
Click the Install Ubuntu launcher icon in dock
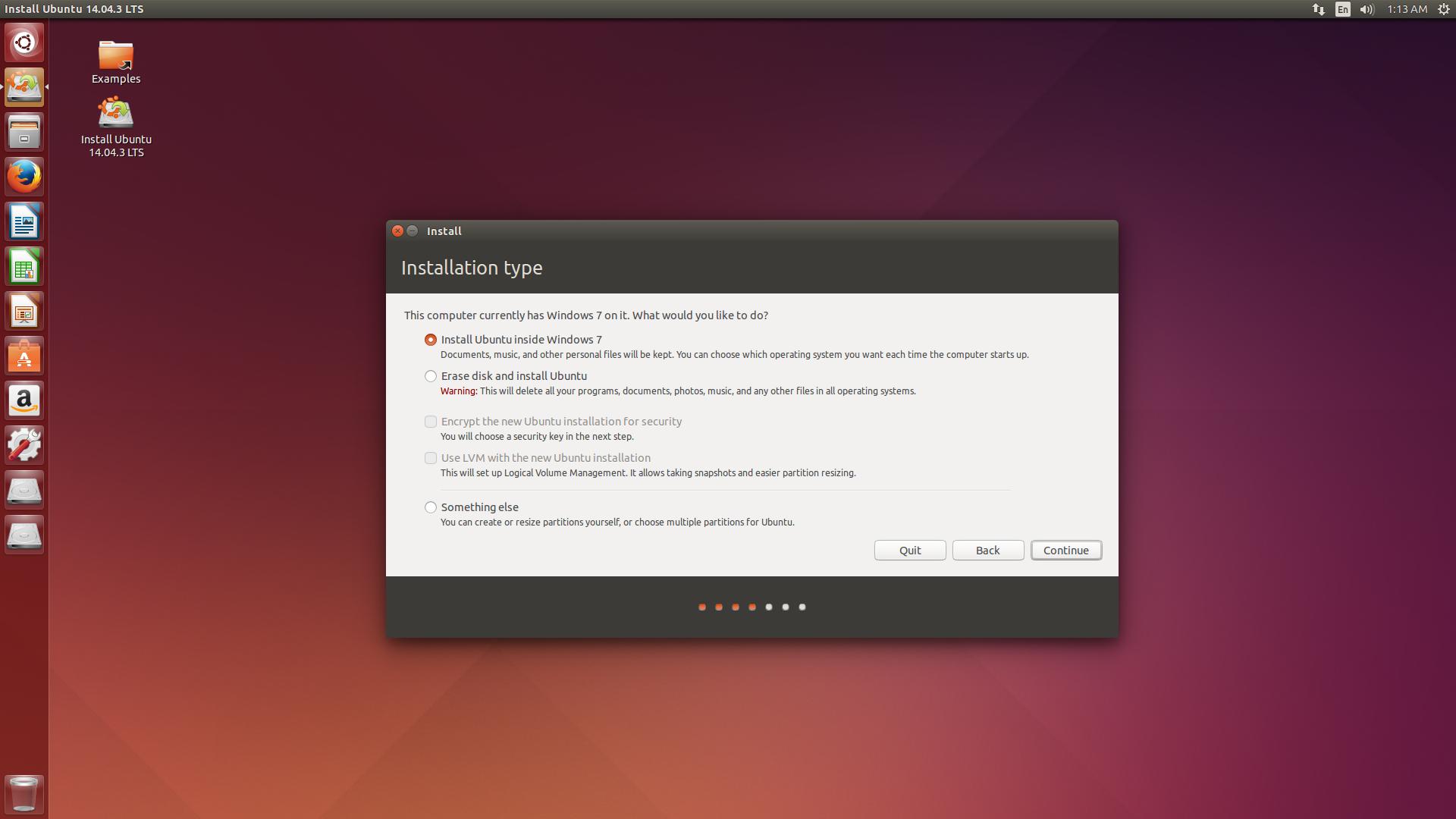(24, 87)
